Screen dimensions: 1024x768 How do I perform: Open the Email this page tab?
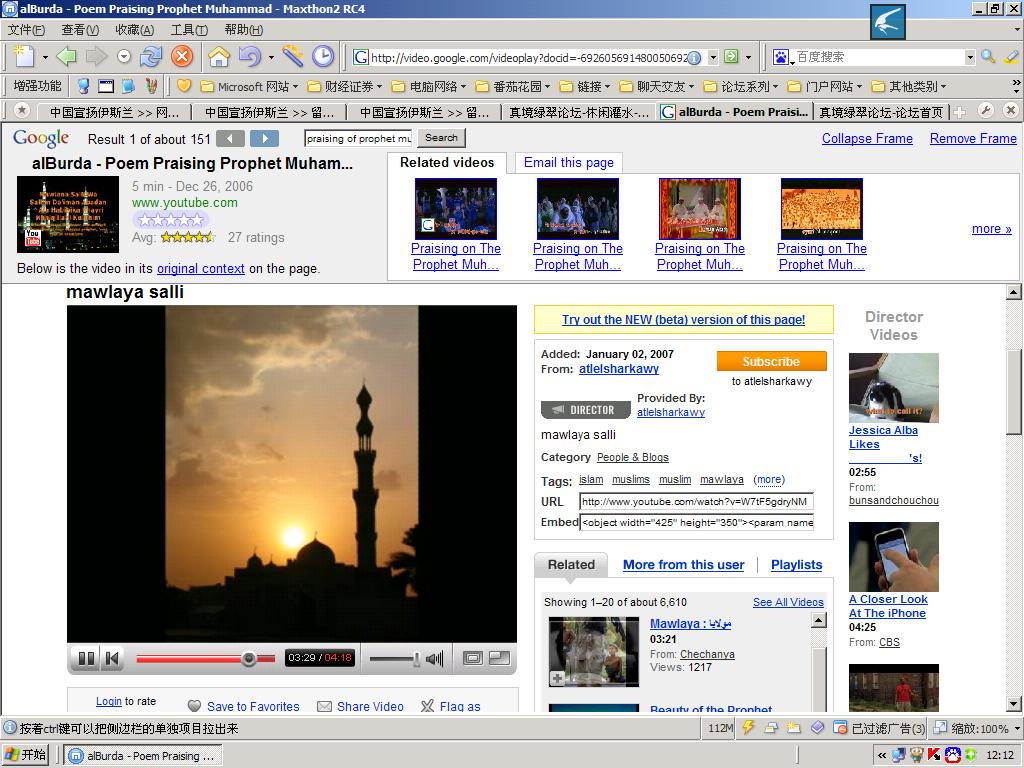(x=569, y=163)
